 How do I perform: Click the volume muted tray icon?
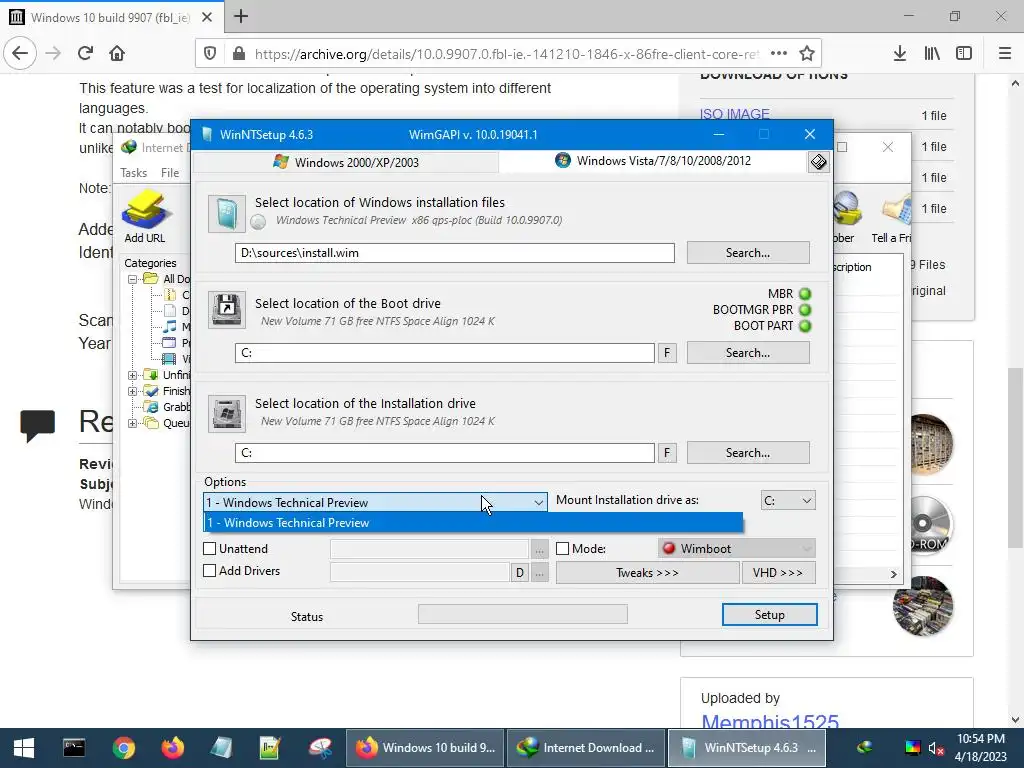[x=937, y=748]
